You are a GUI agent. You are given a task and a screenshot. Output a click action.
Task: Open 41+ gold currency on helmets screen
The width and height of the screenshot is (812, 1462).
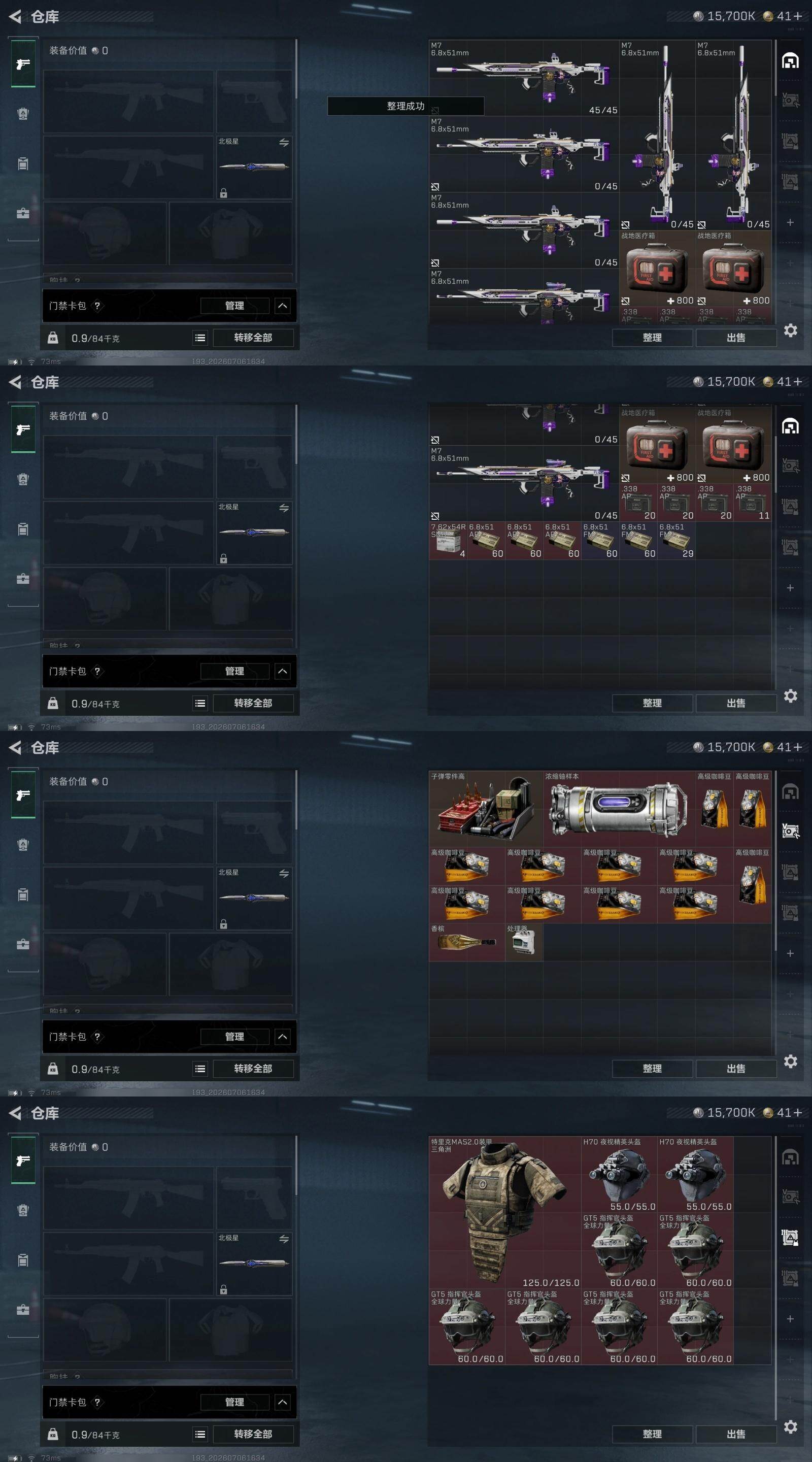coord(783,1112)
